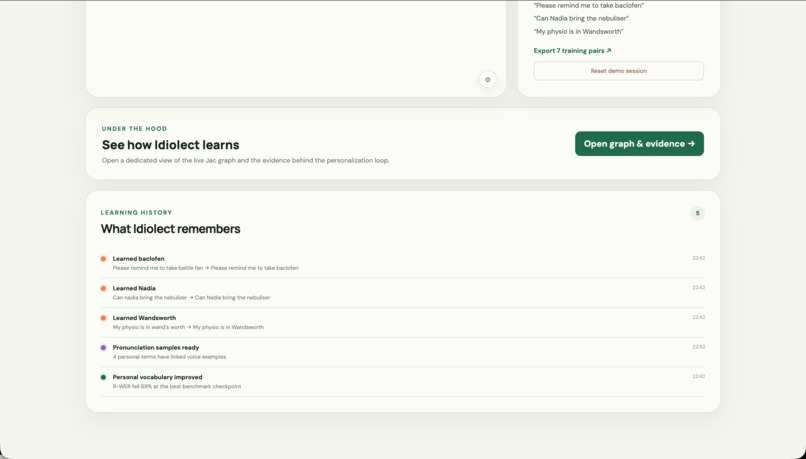This screenshot has width=806, height=459.
Task: Click "Pronunciation samples ready" entry title
Action: [156, 348]
